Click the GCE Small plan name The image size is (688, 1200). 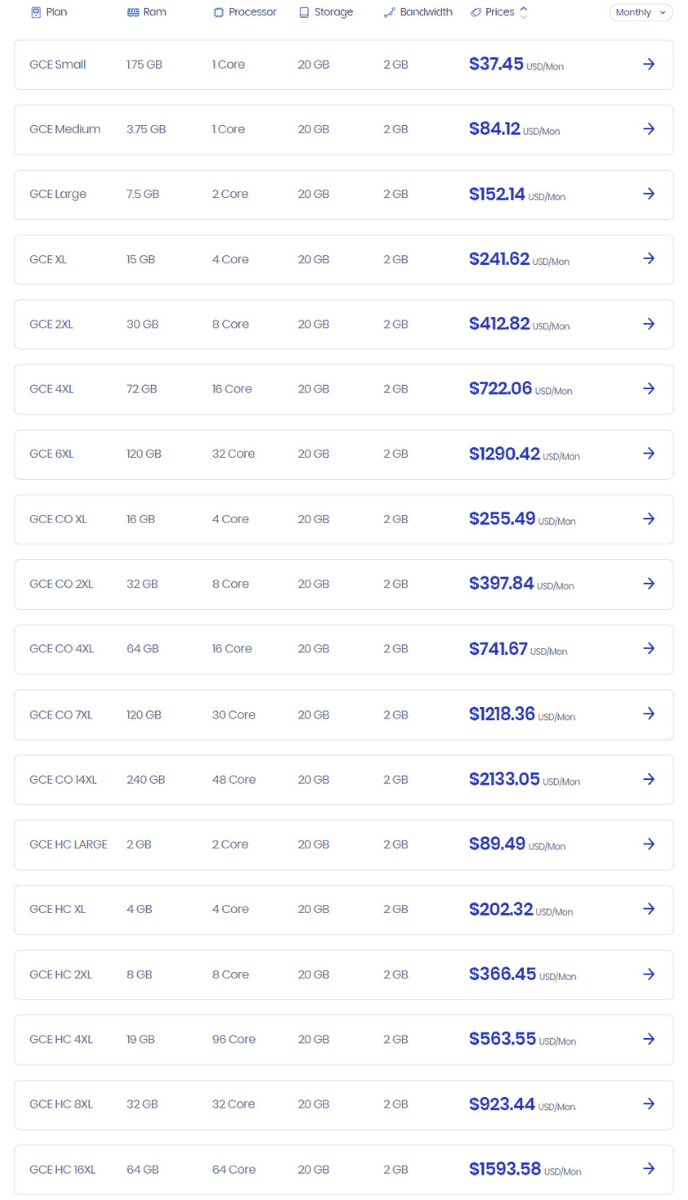tap(58, 64)
